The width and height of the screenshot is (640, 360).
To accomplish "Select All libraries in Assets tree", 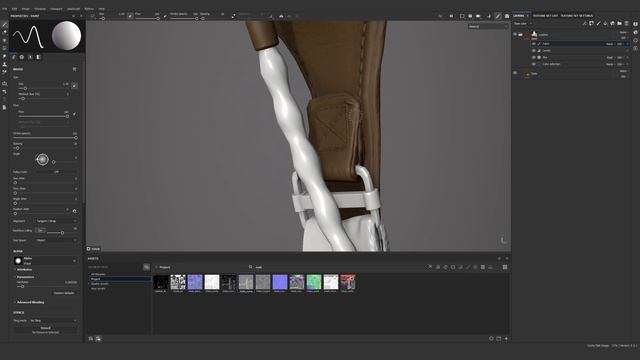I will tap(98, 274).
